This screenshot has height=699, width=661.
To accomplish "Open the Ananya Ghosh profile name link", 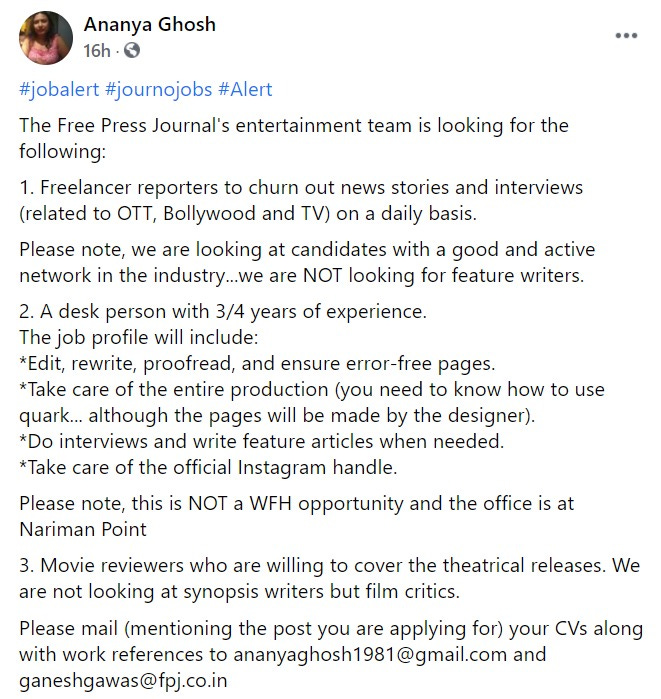I will (149, 25).
